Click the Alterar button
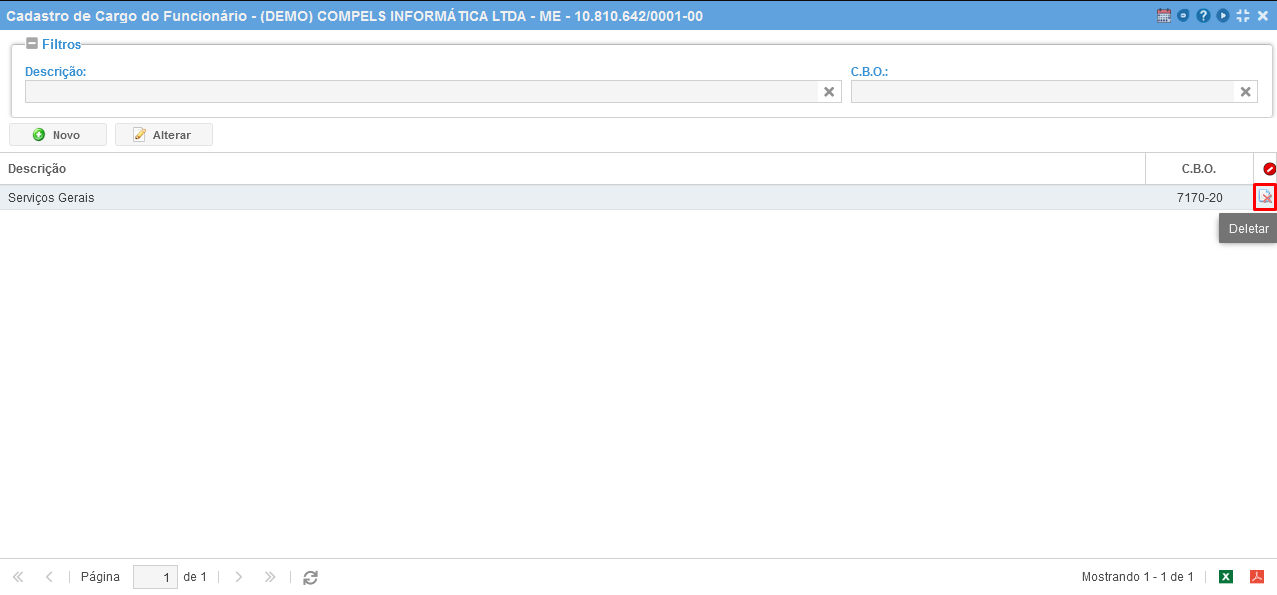This screenshot has height=595, width=1277. [164, 135]
